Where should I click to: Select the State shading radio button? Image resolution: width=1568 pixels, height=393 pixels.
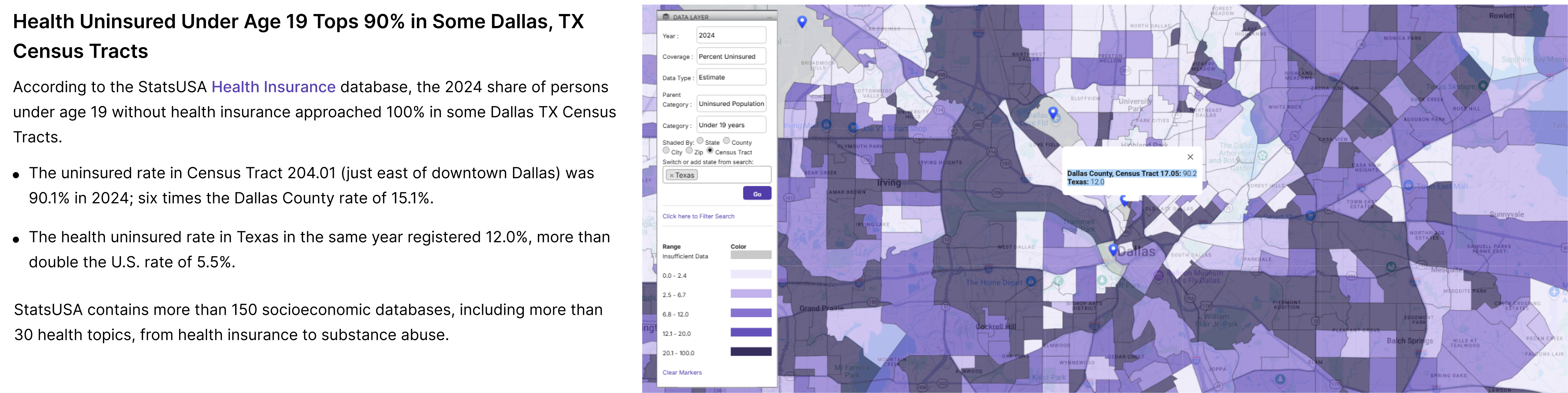coord(700,141)
